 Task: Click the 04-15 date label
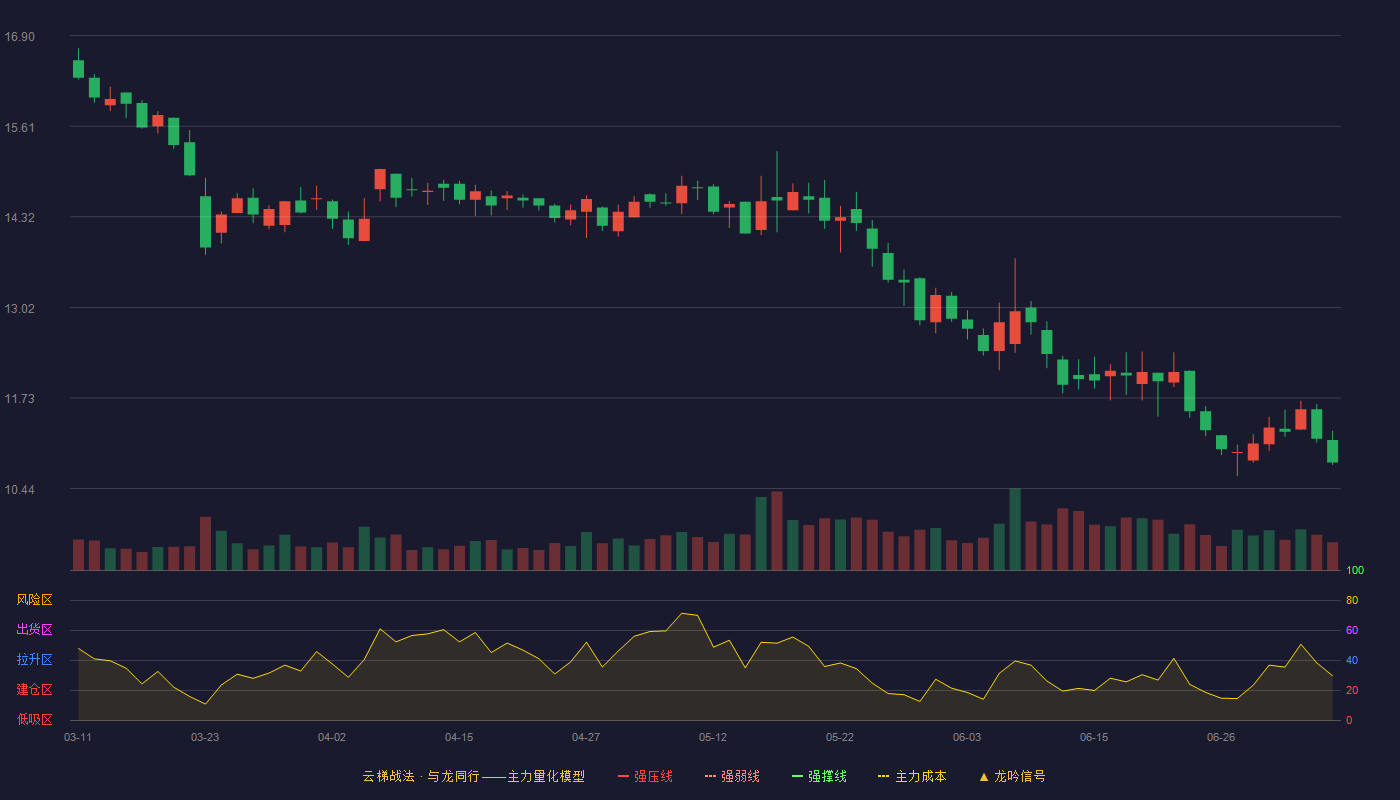(459, 737)
